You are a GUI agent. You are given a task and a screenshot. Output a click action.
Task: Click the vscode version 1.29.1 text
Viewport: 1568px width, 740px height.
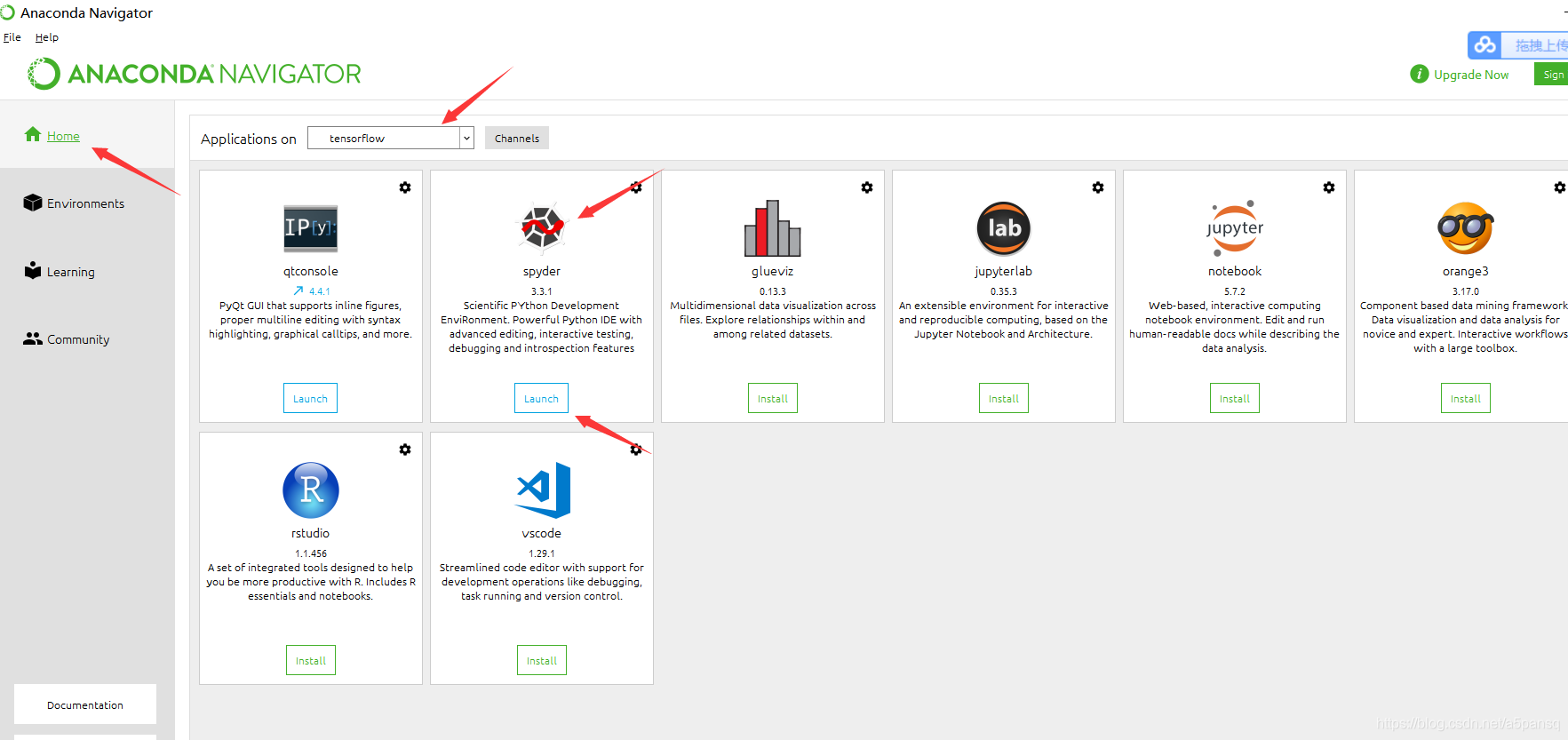pyautogui.click(x=542, y=553)
